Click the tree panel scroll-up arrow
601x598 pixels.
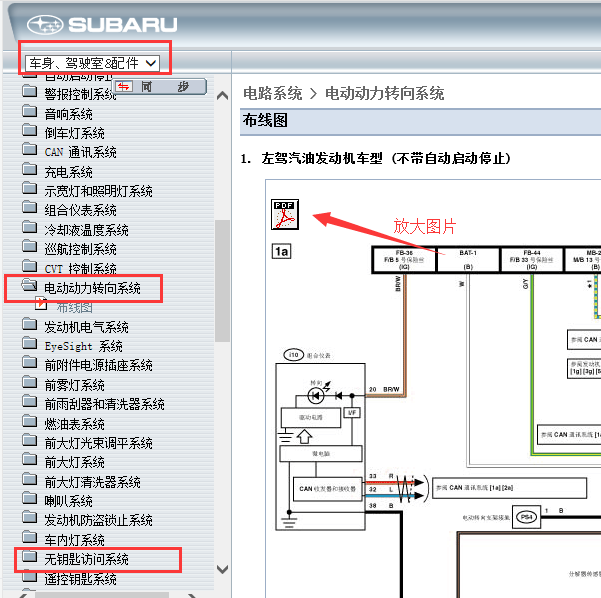point(222,95)
